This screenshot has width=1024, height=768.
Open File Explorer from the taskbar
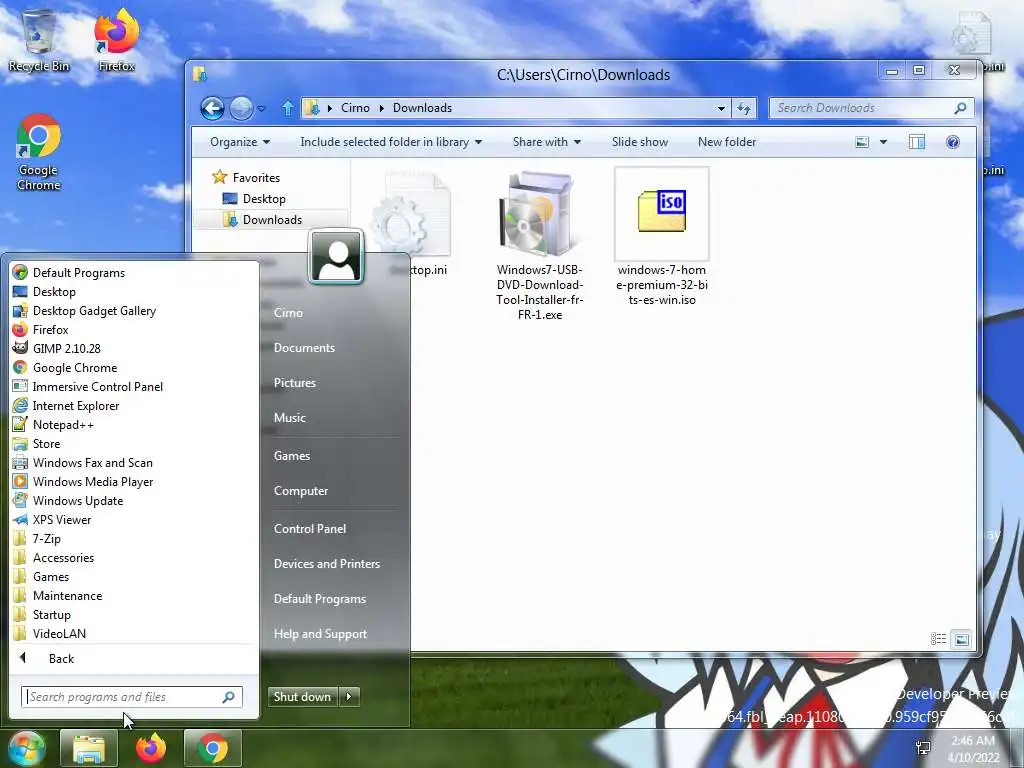tap(89, 748)
